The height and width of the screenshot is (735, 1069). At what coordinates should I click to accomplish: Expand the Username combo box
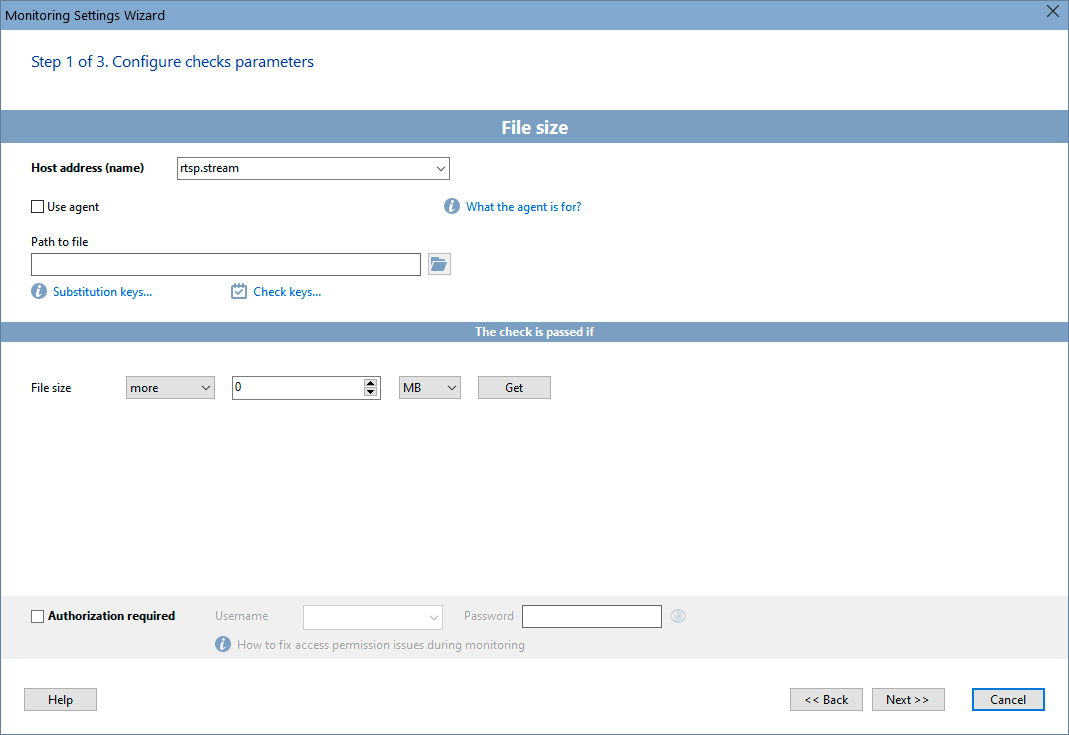pyautogui.click(x=433, y=617)
